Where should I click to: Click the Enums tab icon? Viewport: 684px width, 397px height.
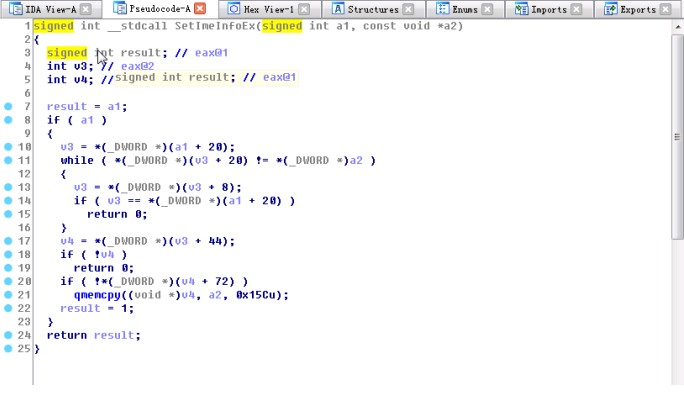[x=442, y=9]
